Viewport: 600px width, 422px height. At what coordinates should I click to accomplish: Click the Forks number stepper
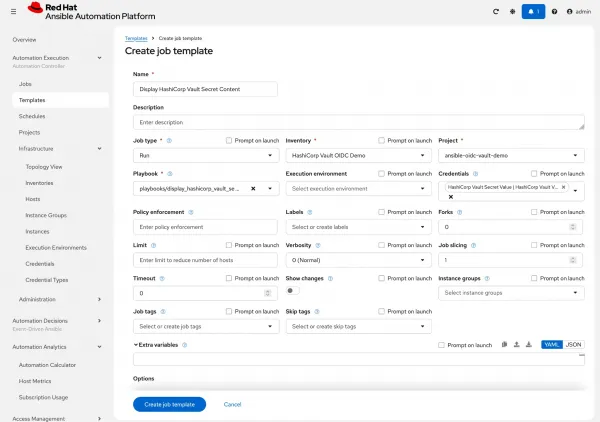coord(573,227)
